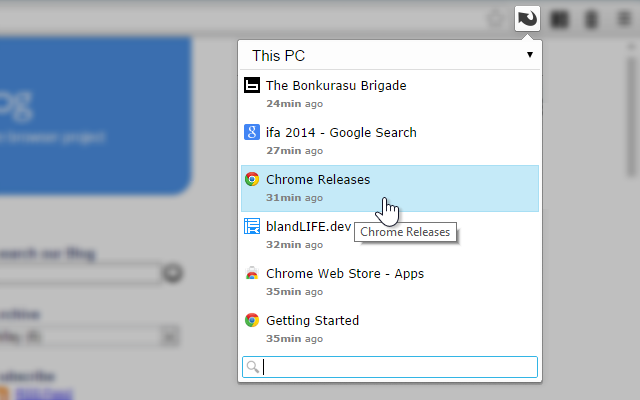Click the Chrome Web Store favicon
Image resolution: width=640 pixels, height=400 pixels.
pos(252,273)
